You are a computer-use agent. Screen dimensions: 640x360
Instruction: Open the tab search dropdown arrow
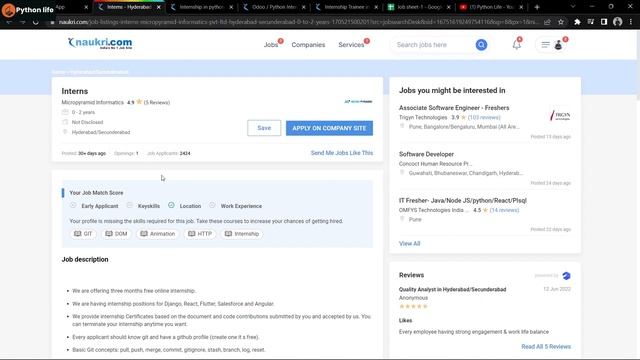click(573, 7)
